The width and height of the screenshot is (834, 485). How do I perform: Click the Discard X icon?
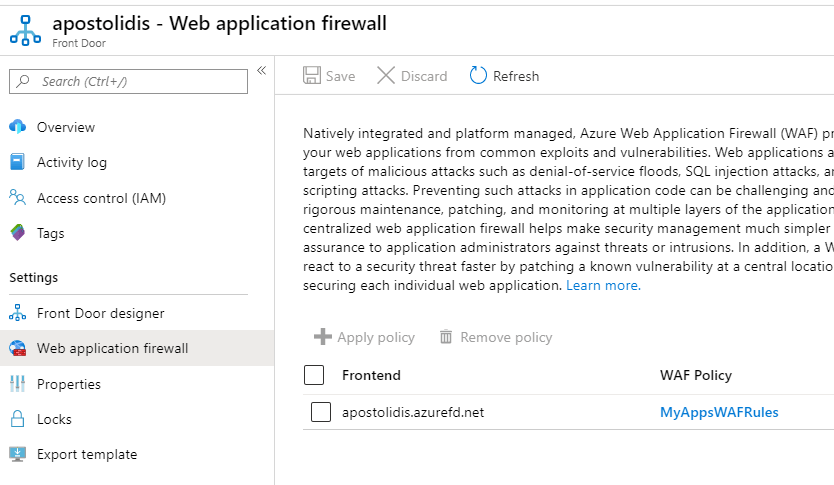(x=386, y=76)
